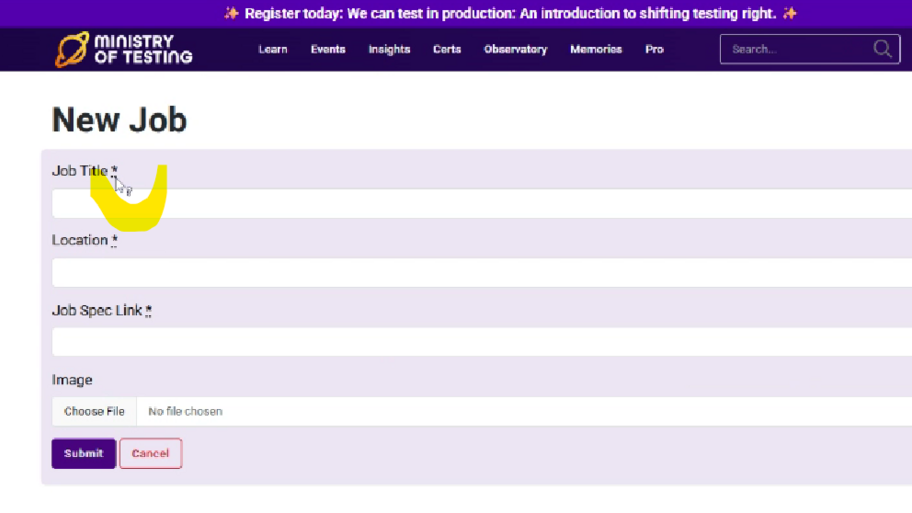Click the magnifying glass search icon
Viewport: 912px width, 513px height.
click(x=882, y=49)
